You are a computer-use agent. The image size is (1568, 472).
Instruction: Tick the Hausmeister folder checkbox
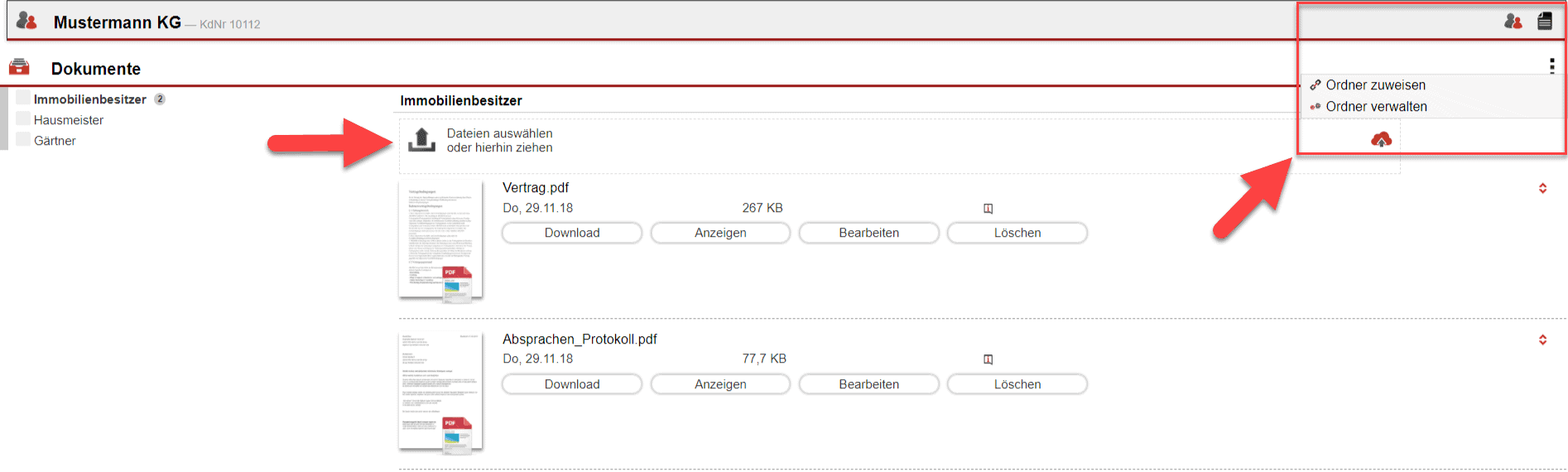click(x=23, y=119)
